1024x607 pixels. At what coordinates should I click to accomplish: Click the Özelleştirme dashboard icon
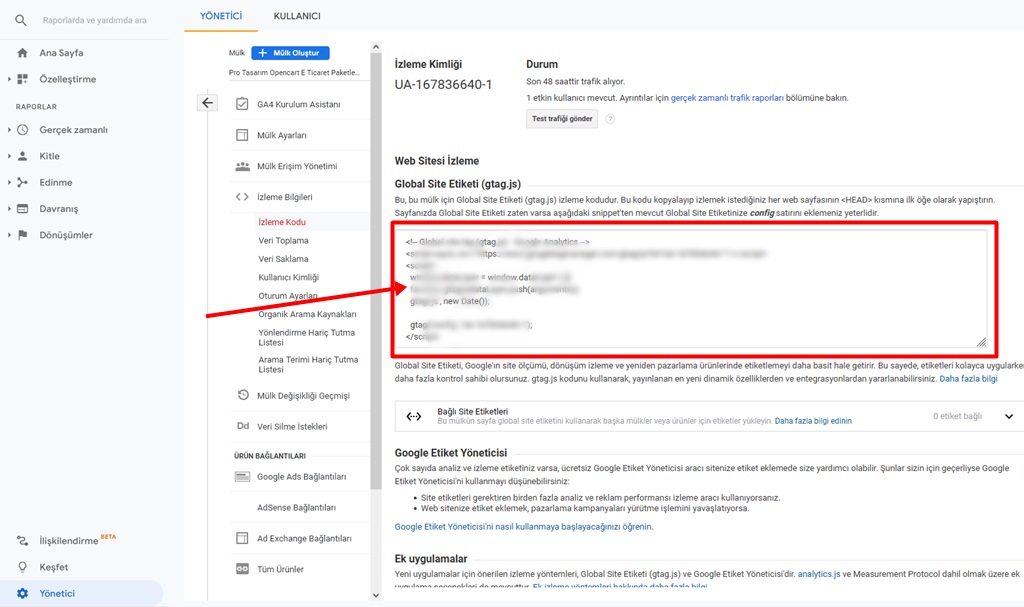click(23, 79)
